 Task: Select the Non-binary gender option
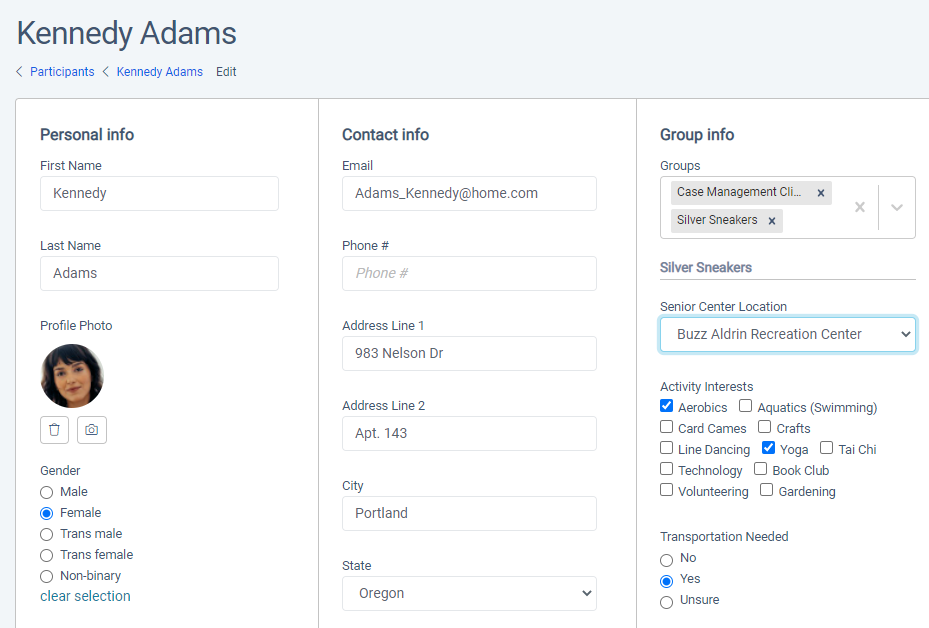coord(47,577)
